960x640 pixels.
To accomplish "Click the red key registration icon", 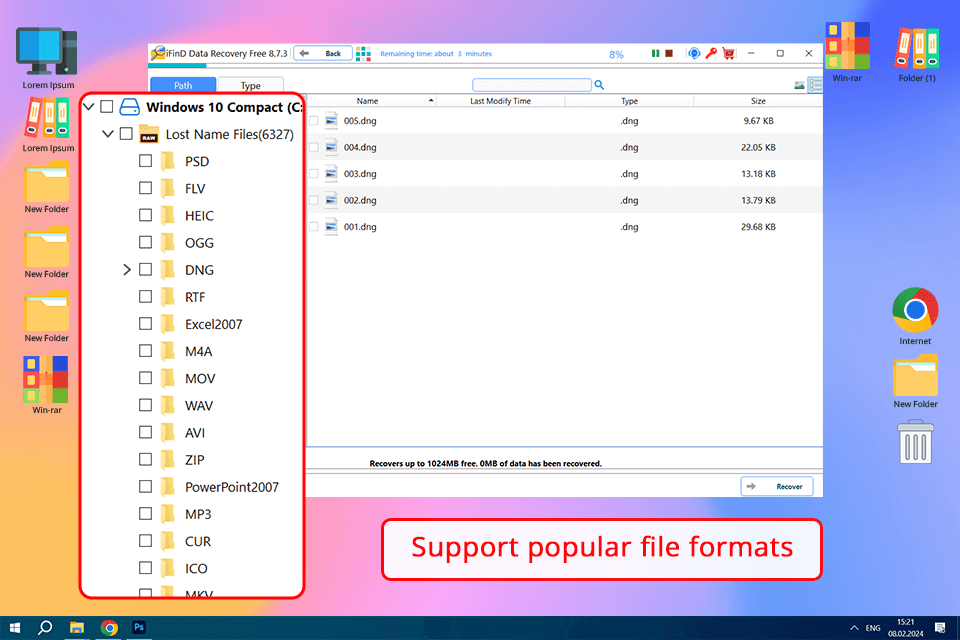I will 711,53.
